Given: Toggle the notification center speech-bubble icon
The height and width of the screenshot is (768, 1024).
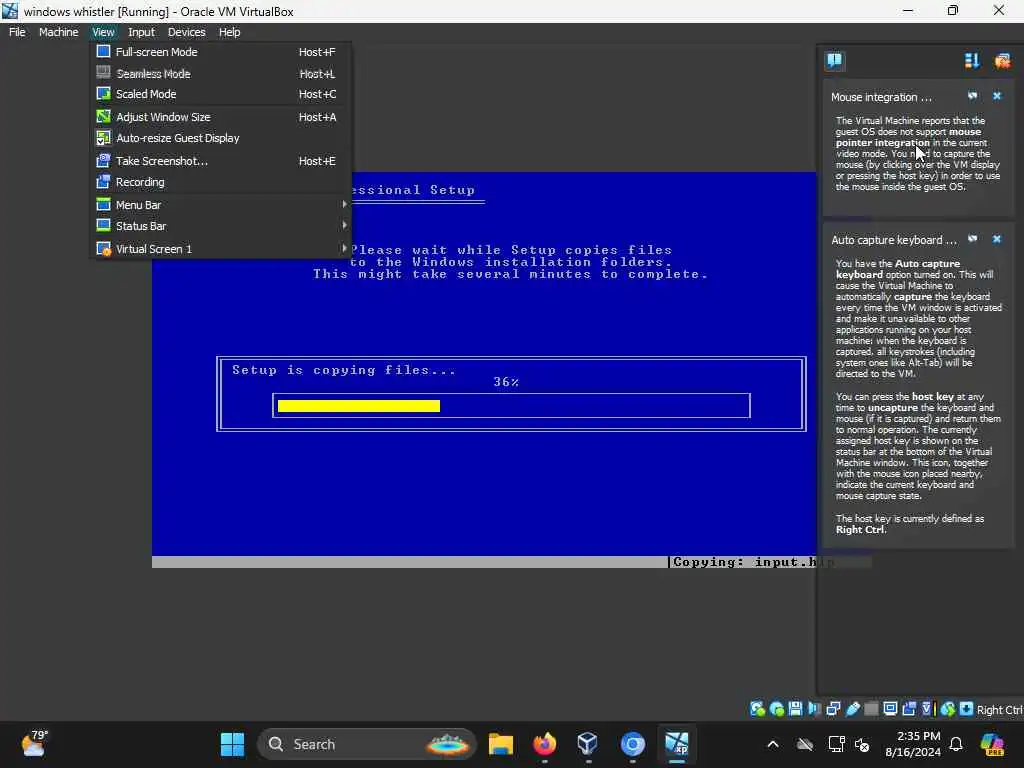Looking at the screenshot, I should [834, 61].
